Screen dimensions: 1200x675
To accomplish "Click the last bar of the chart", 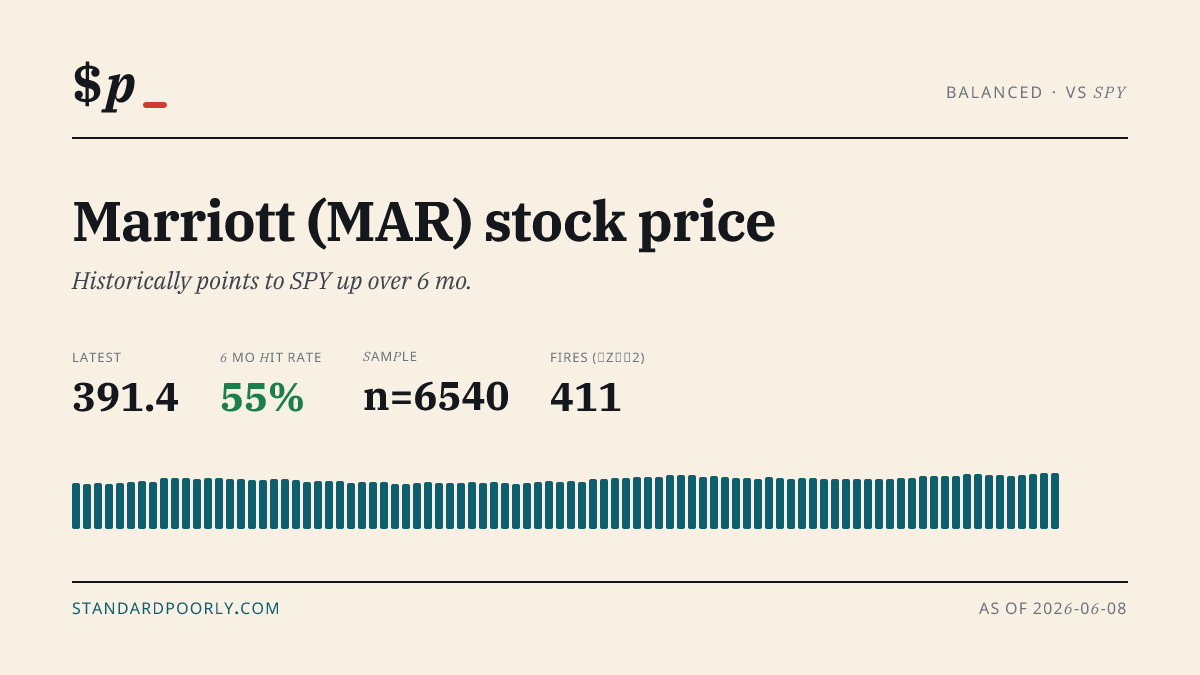I will [1055, 501].
